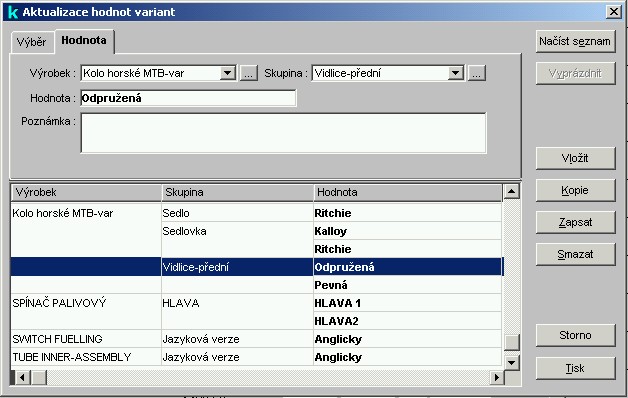
Task: Sort by the Hodnota column header
Action: click(407, 193)
